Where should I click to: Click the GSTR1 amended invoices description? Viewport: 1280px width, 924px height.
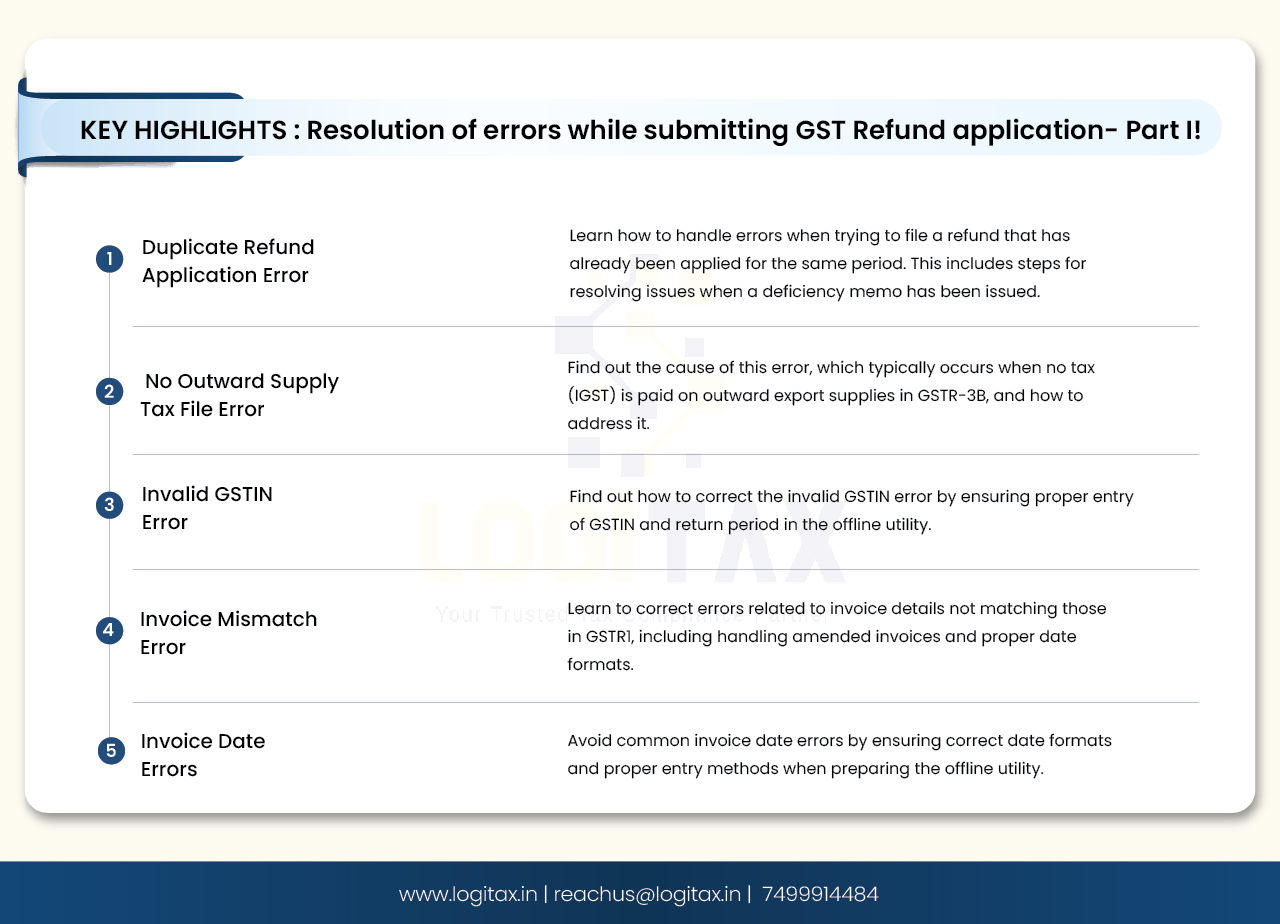[x=836, y=636]
